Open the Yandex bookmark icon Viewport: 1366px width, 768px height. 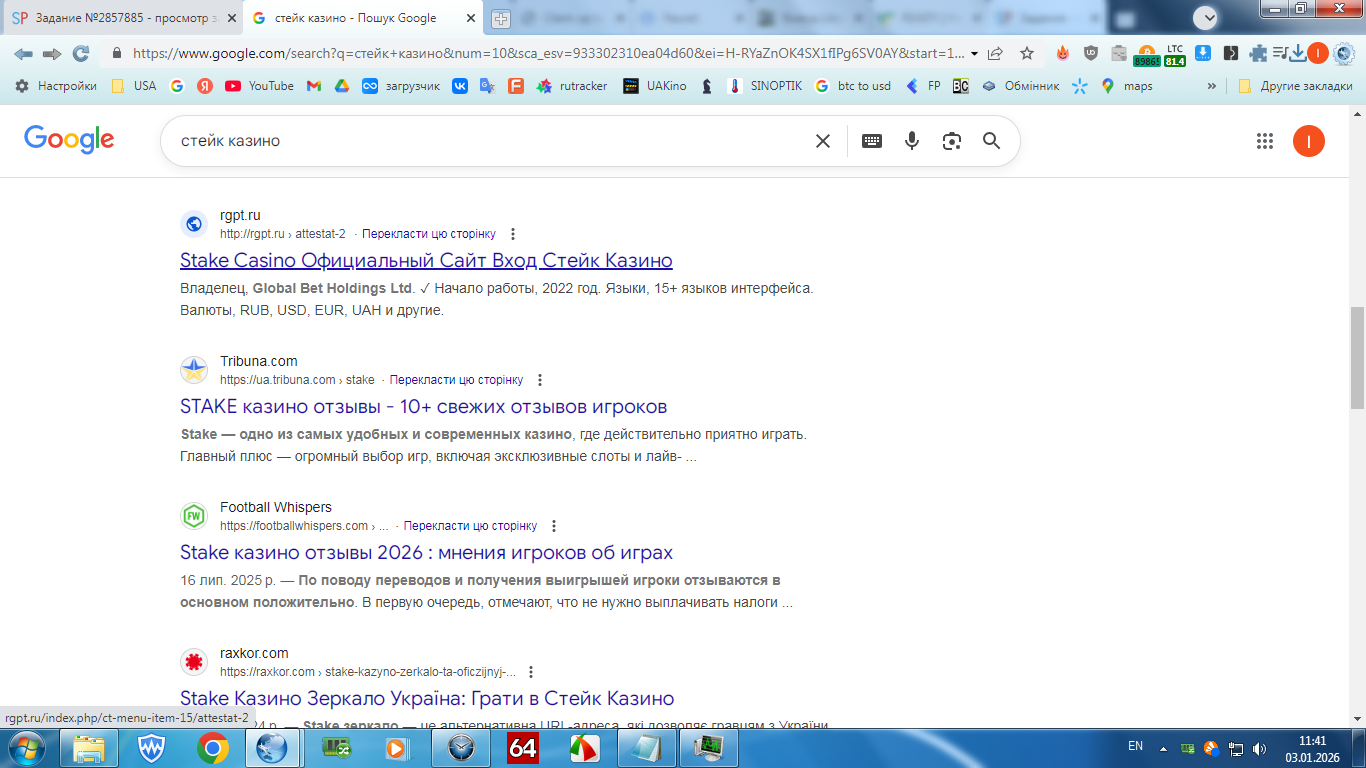click(205, 86)
